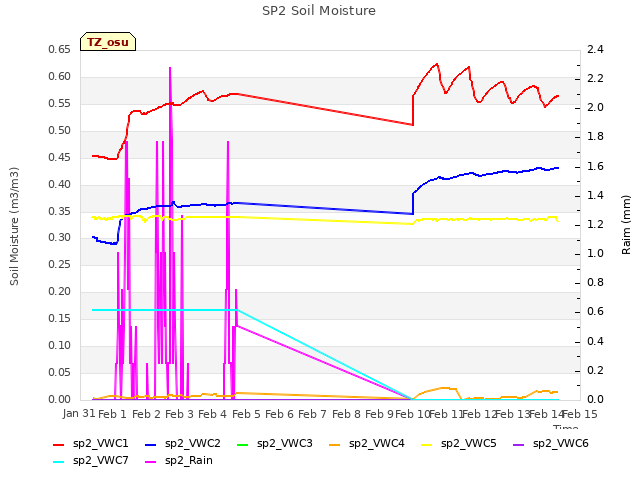Click the Feb 2 x-axis tick label
640x480 pixels.
click(146, 415)
